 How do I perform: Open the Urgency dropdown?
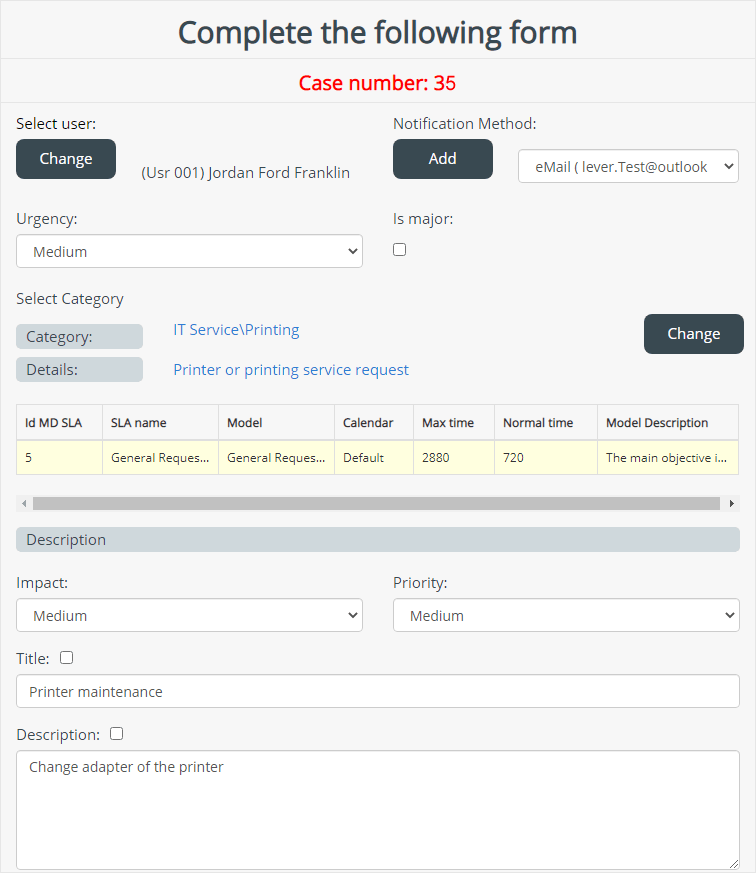click(x=189, y=251)
